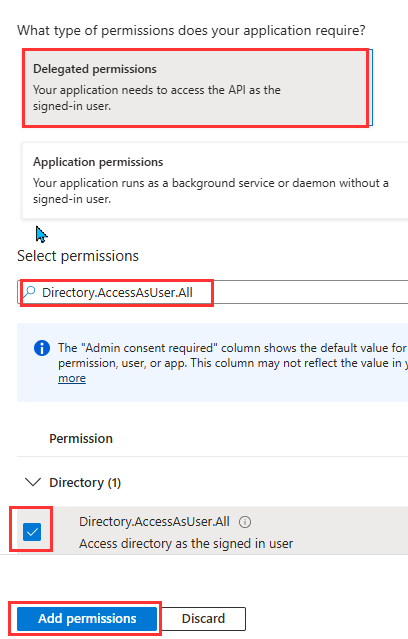Click the Discard button
The height and width of the screenshot is (639, 408).
(203, 619)
